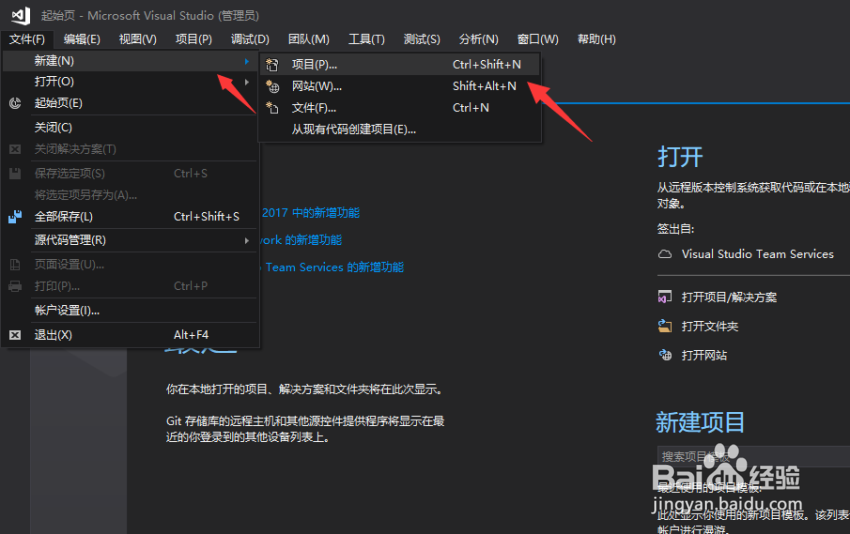This screenshot has height=534, width=850.
Task: Open the 调试(D) menu
Action: (x=250, y=39)
